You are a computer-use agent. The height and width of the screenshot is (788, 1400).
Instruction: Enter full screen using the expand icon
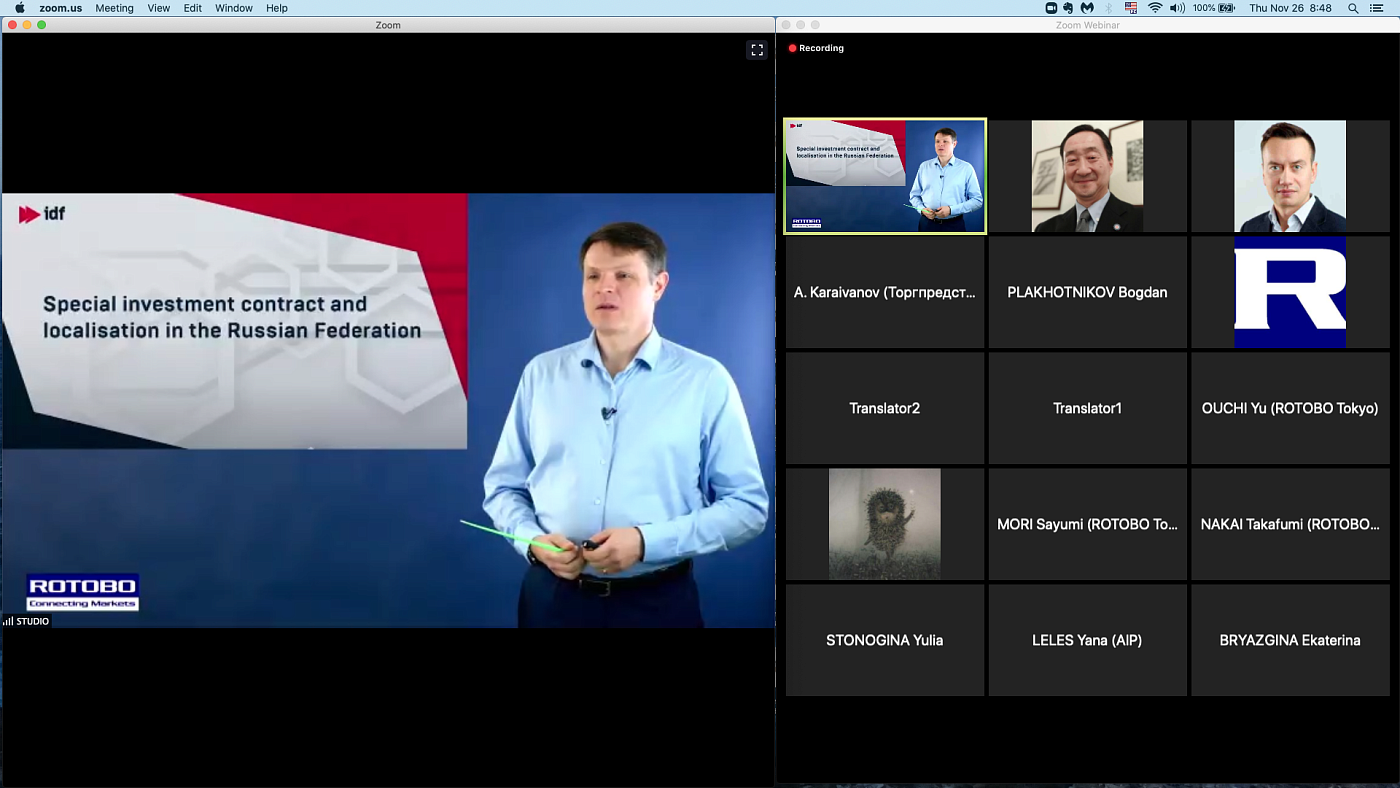757,50
